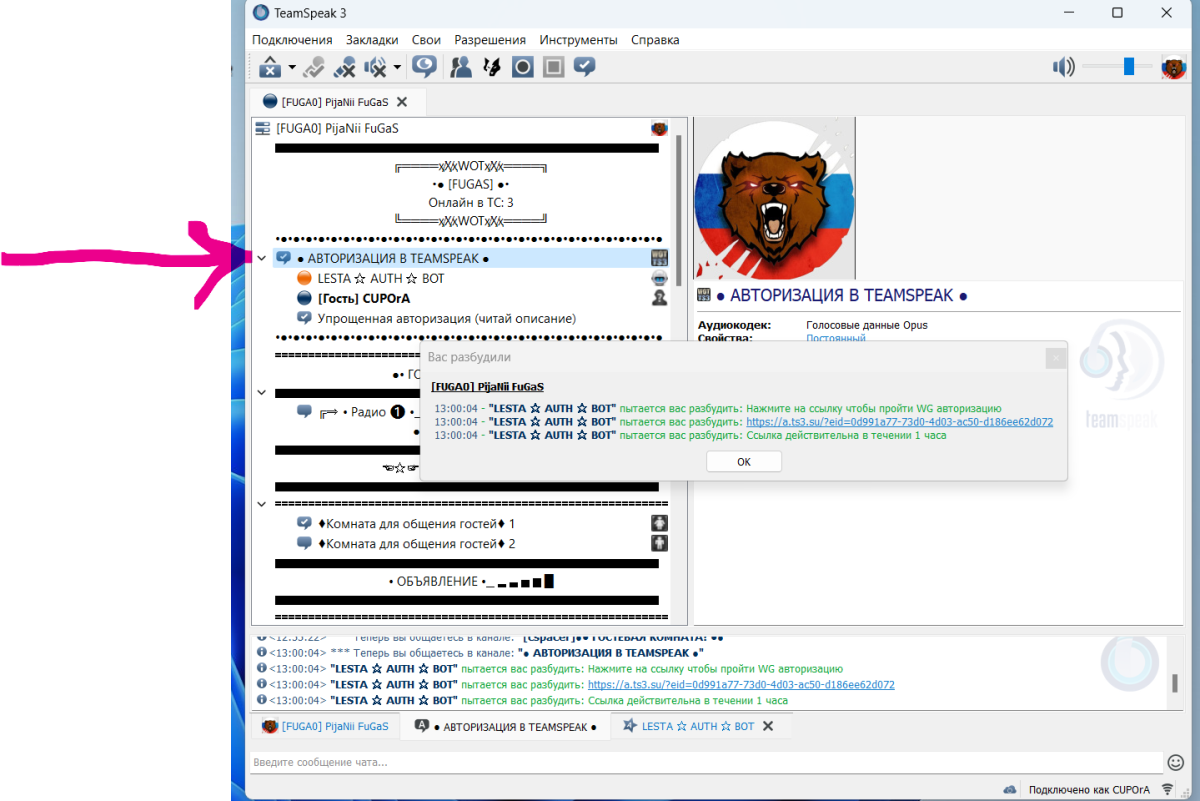Close the [FUGA0] PijaNii FuGaS server tab
This screenshot has width=1200, height=801.
click(x=402, y=101)
